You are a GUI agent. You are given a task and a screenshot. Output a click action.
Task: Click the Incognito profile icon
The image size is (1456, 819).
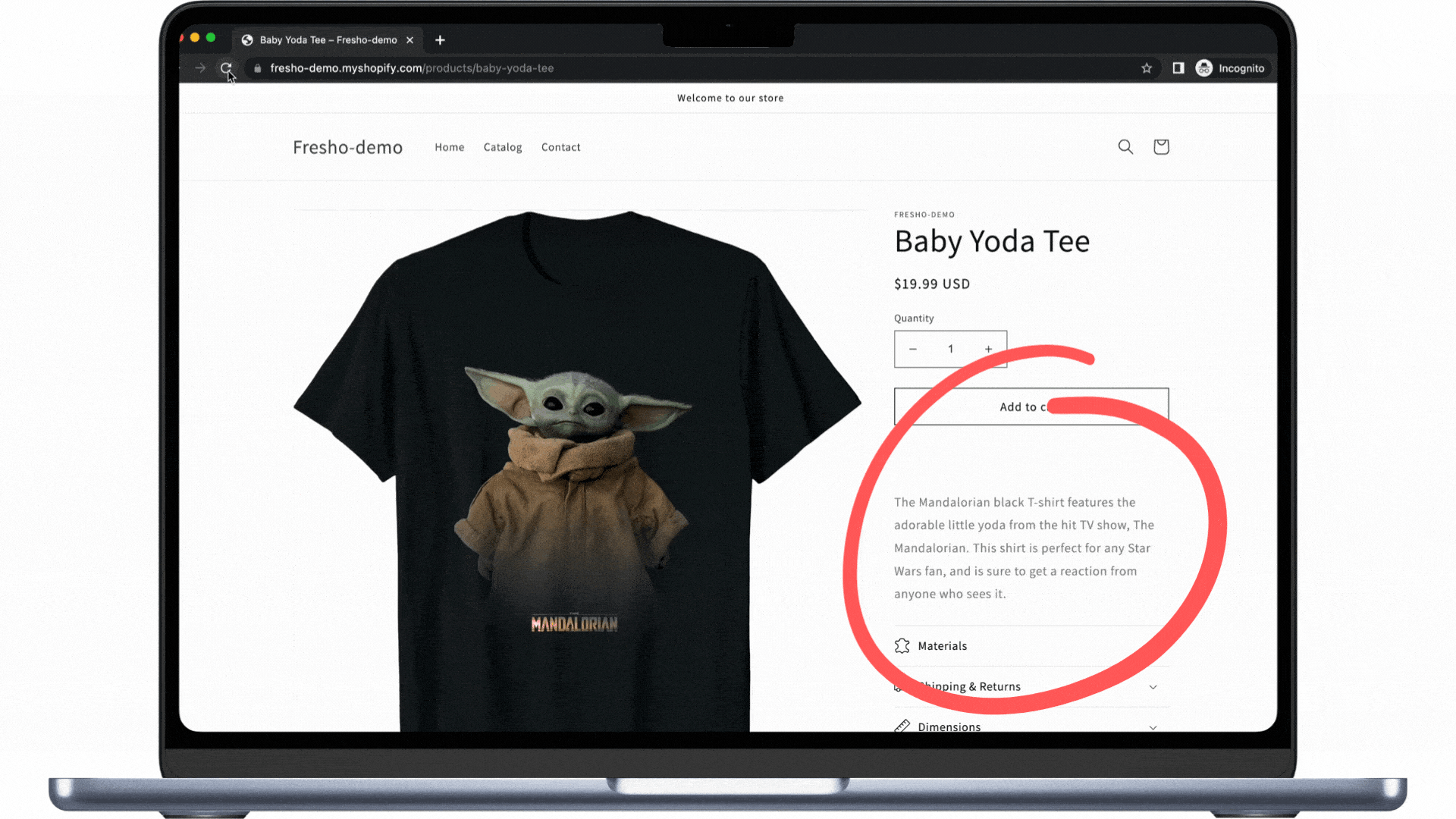[x=1204, y=68]
